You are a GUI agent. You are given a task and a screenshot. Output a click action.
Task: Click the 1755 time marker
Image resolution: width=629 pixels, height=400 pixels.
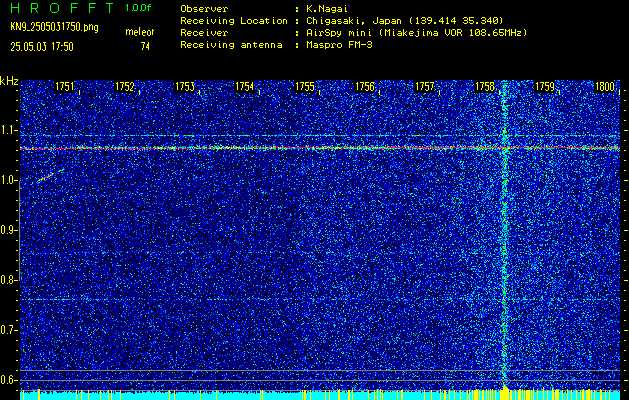point(305,86)
